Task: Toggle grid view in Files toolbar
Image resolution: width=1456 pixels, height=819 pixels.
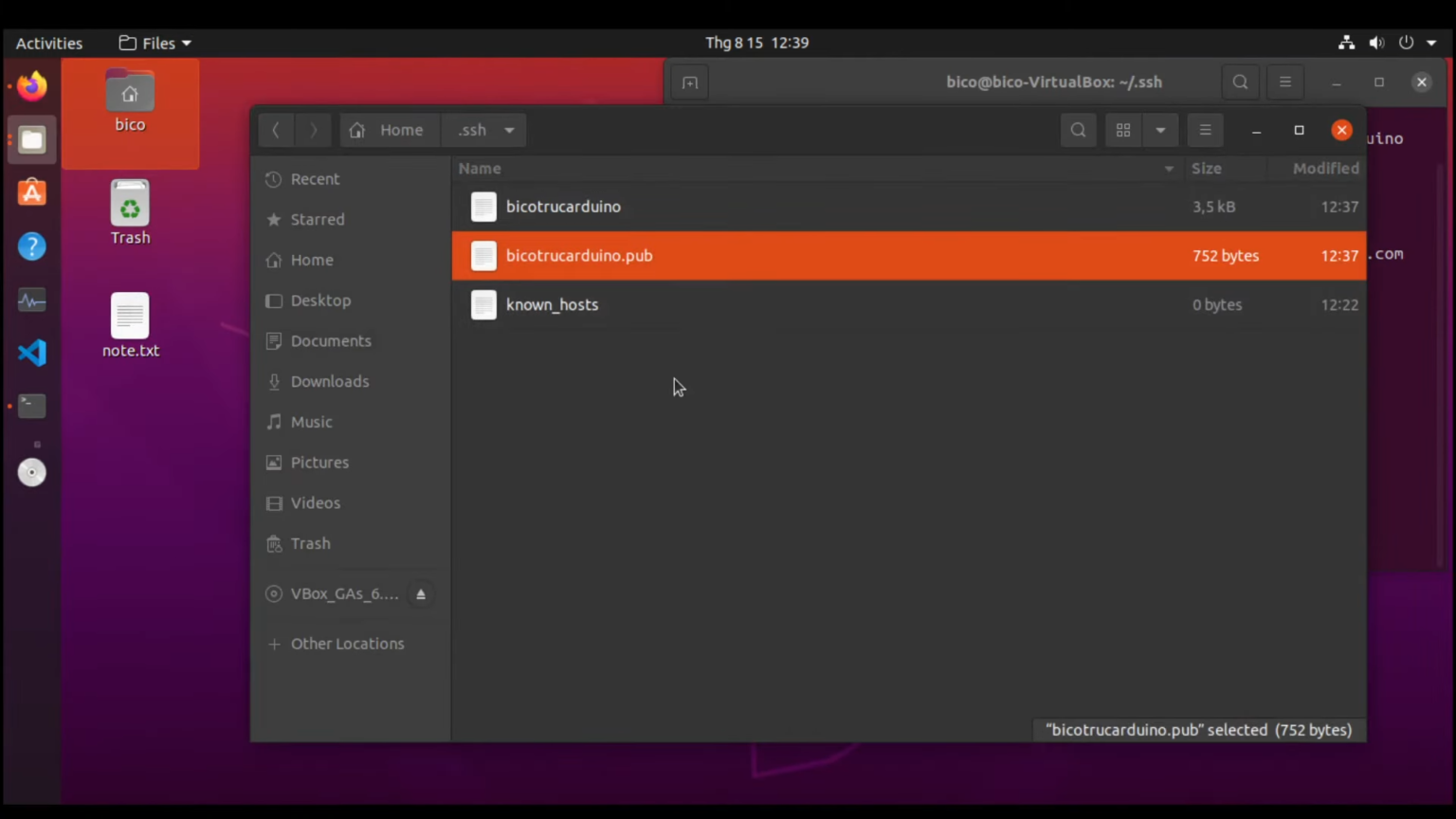Action: pos(1123,130)
